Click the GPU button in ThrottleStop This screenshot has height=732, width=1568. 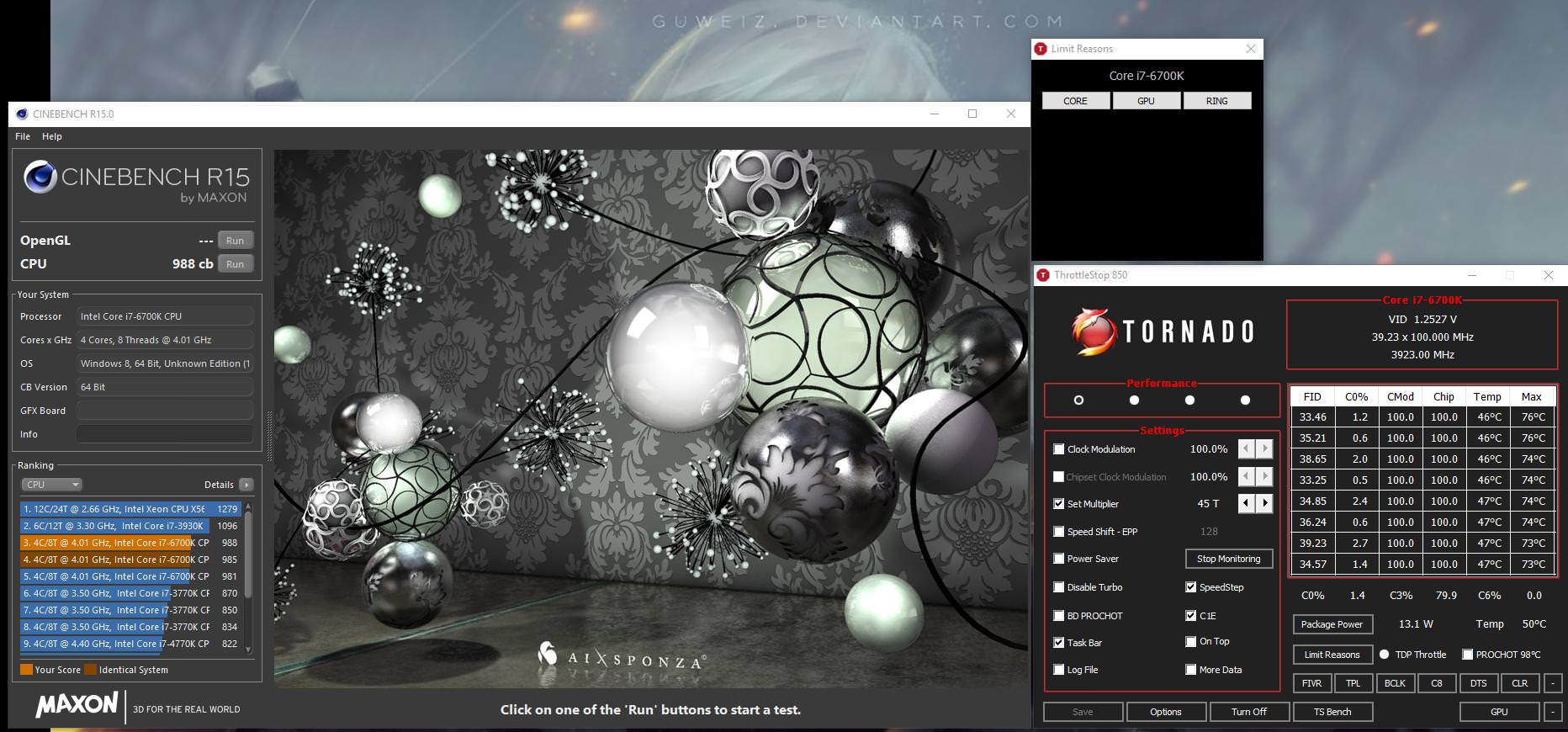click(1499, 712)
